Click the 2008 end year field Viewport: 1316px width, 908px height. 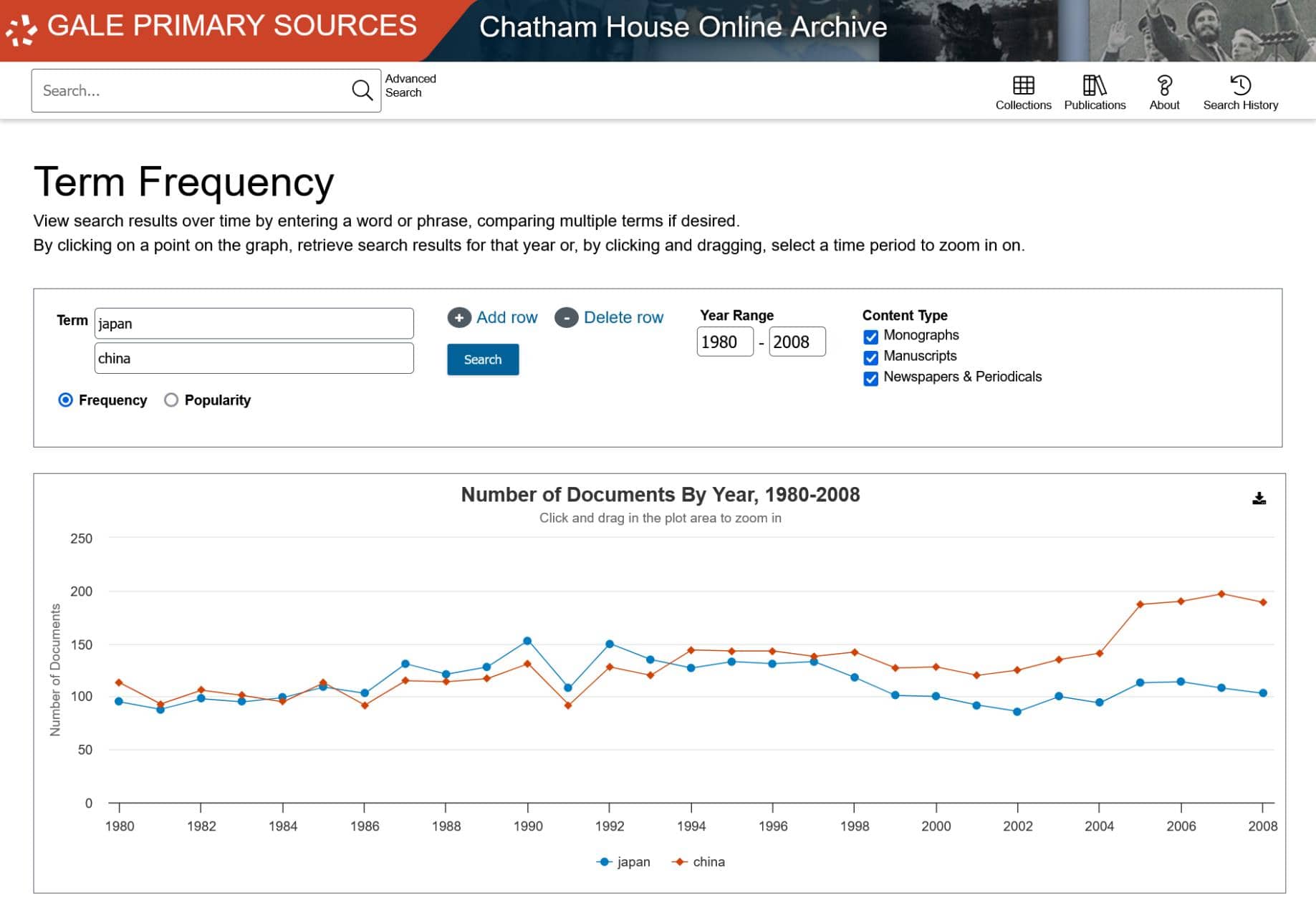(x=797, y=342)
